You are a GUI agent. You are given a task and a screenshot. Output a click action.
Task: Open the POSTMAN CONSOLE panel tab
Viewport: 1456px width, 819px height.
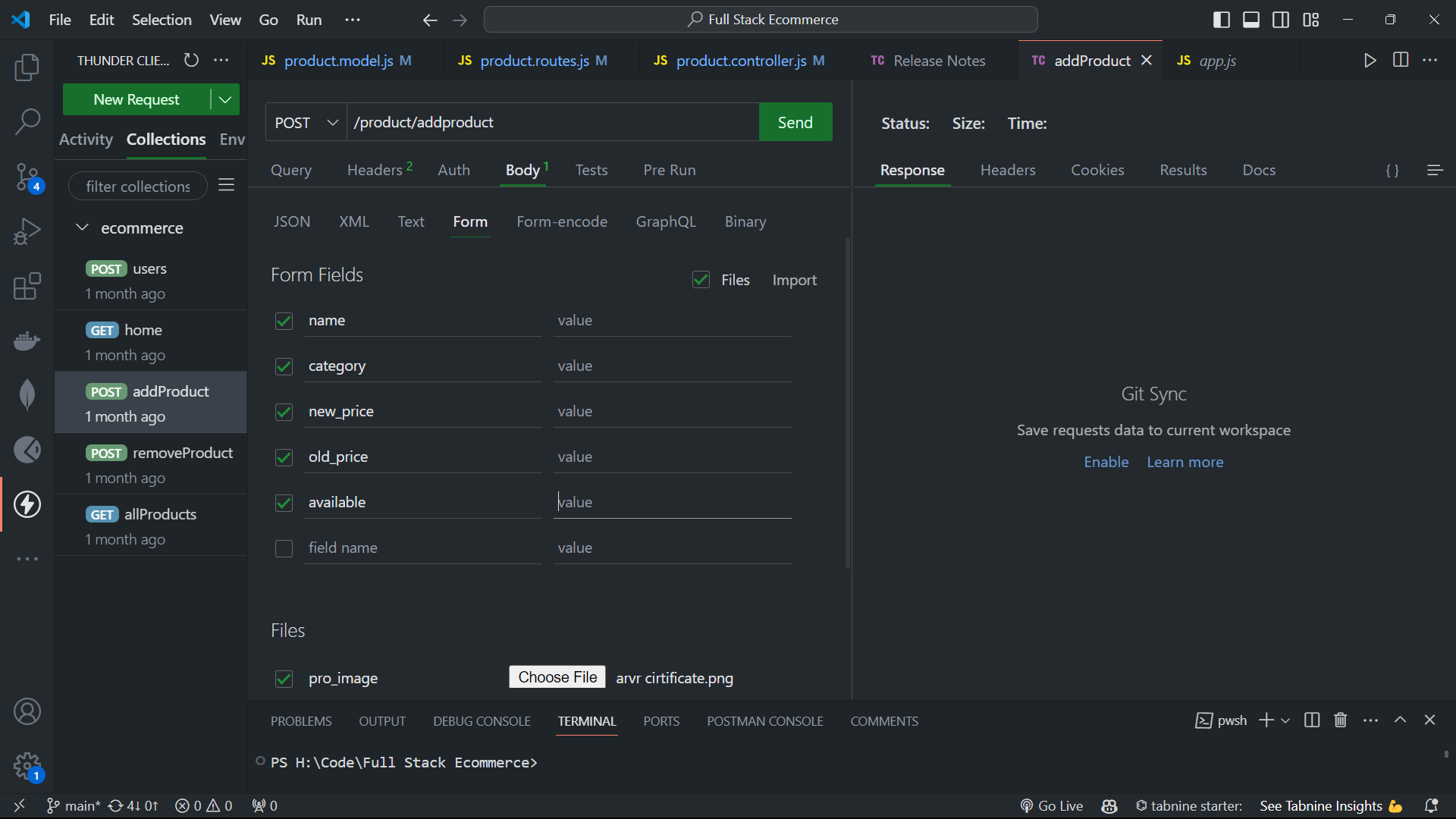[x=765, y=721]
